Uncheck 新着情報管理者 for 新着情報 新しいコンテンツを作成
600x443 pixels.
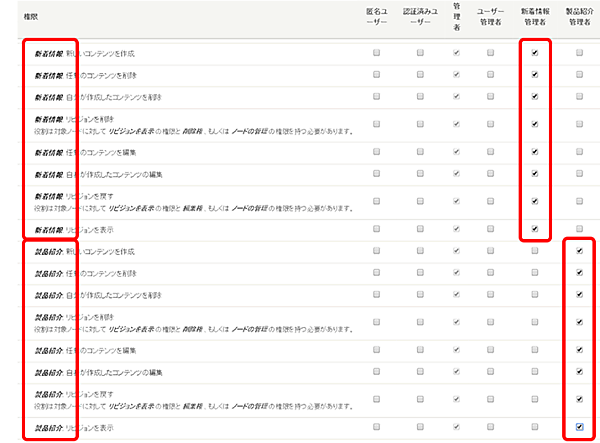536,51
